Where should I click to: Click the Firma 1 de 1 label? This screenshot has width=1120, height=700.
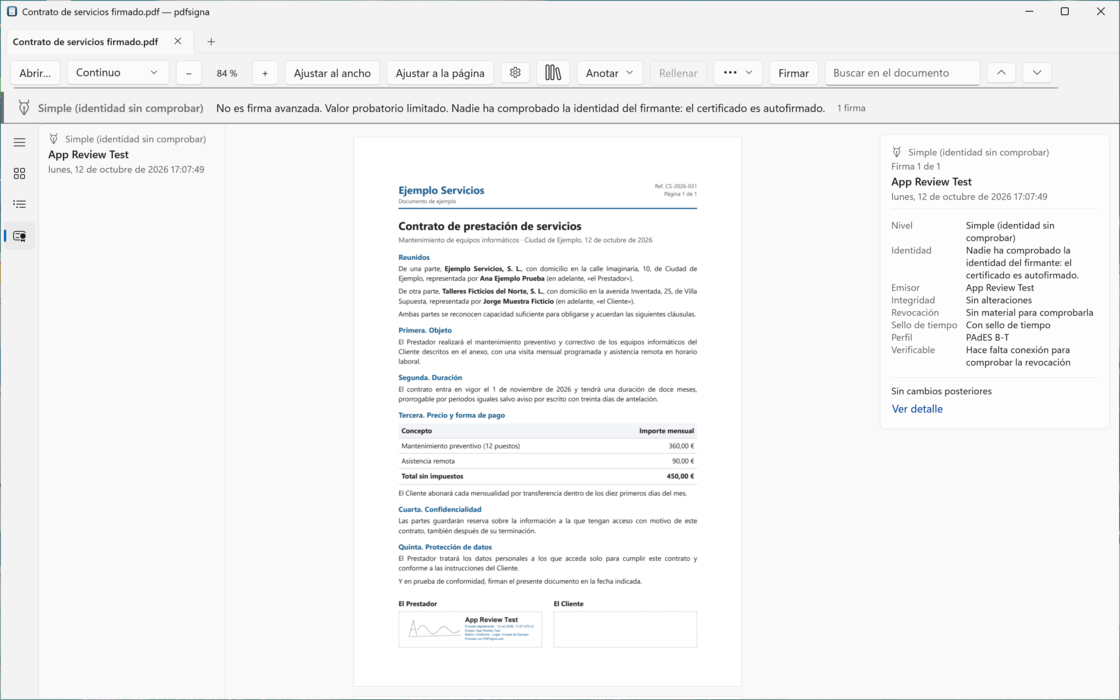tap(916, 166)
